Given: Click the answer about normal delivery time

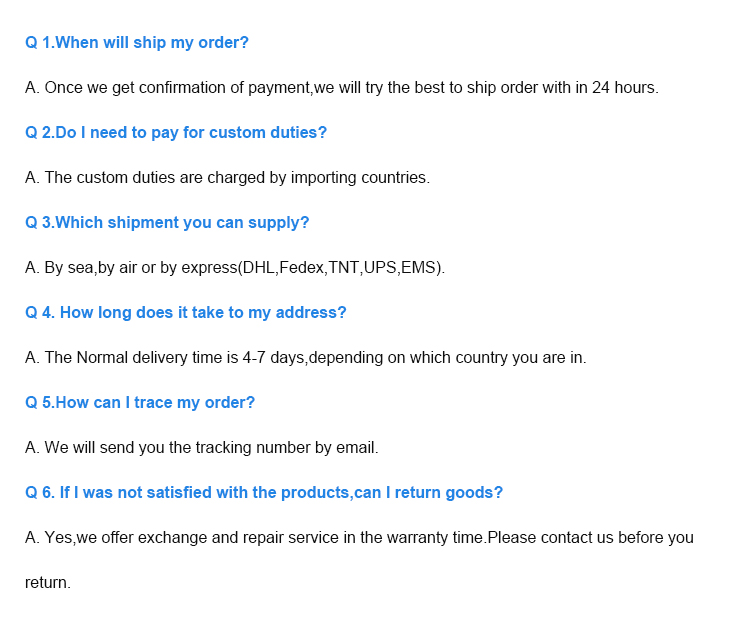Looking at the screenshot, I should pyautogui.click(x=305, y=358).
